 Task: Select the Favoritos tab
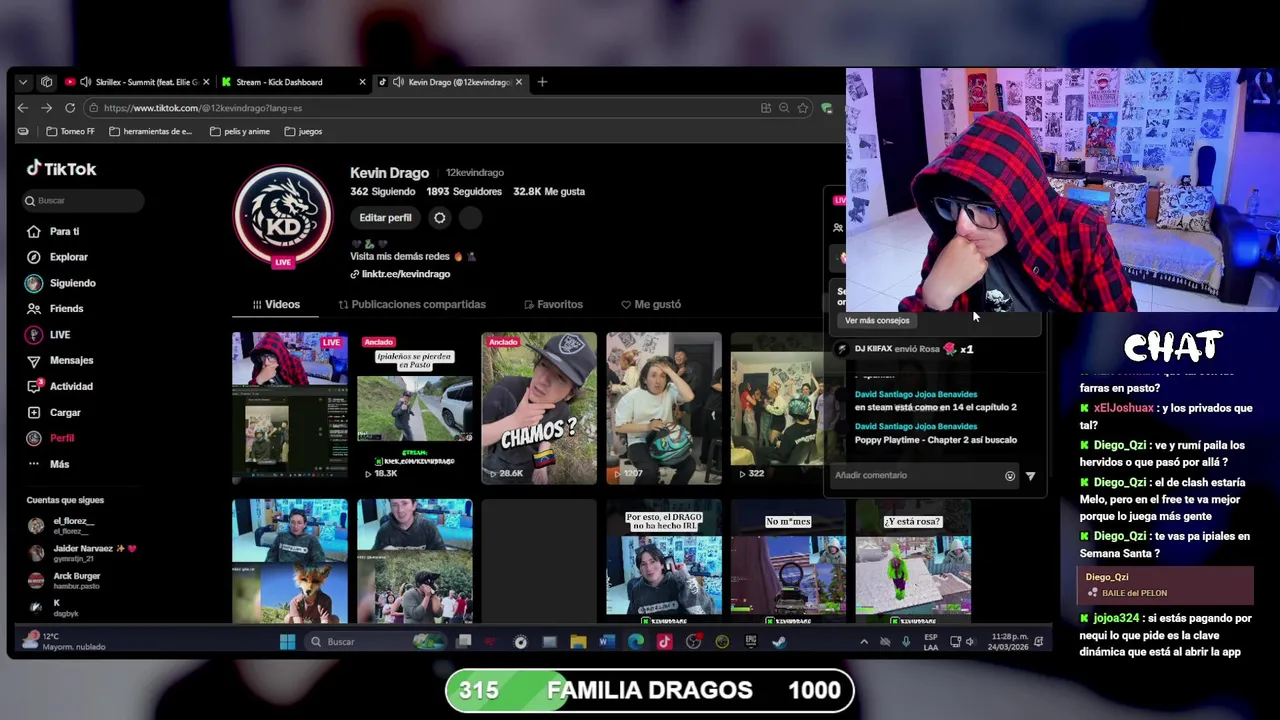554,304
